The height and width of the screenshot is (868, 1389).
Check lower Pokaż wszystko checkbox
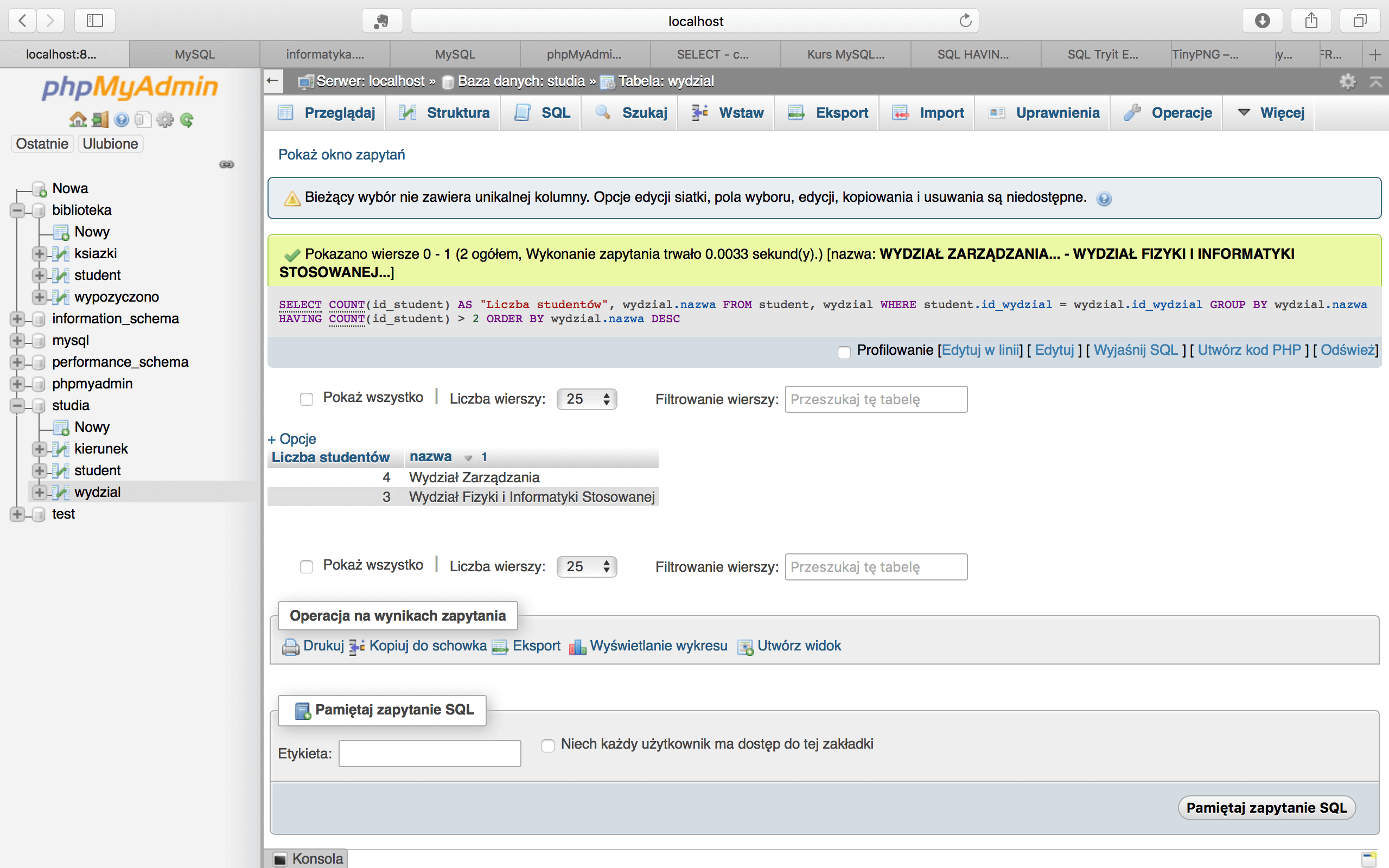[307, 566]
